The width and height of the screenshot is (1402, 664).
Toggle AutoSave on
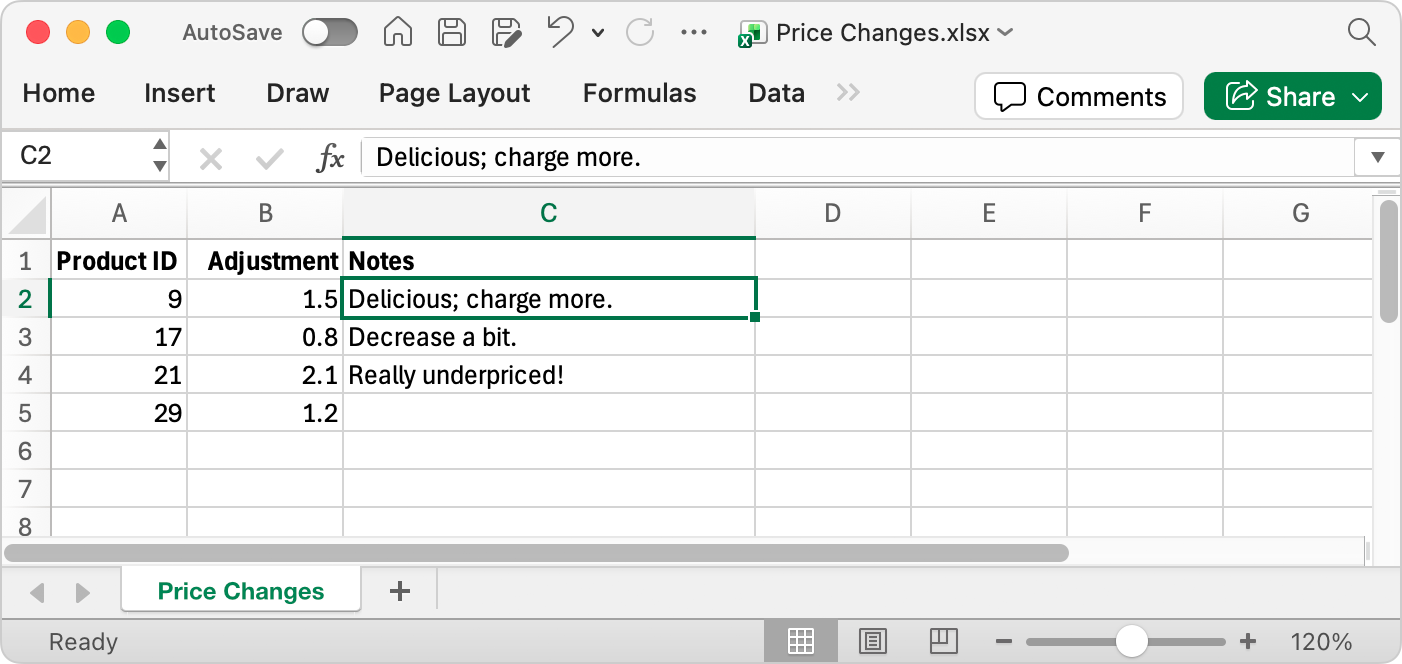point(330,32)
